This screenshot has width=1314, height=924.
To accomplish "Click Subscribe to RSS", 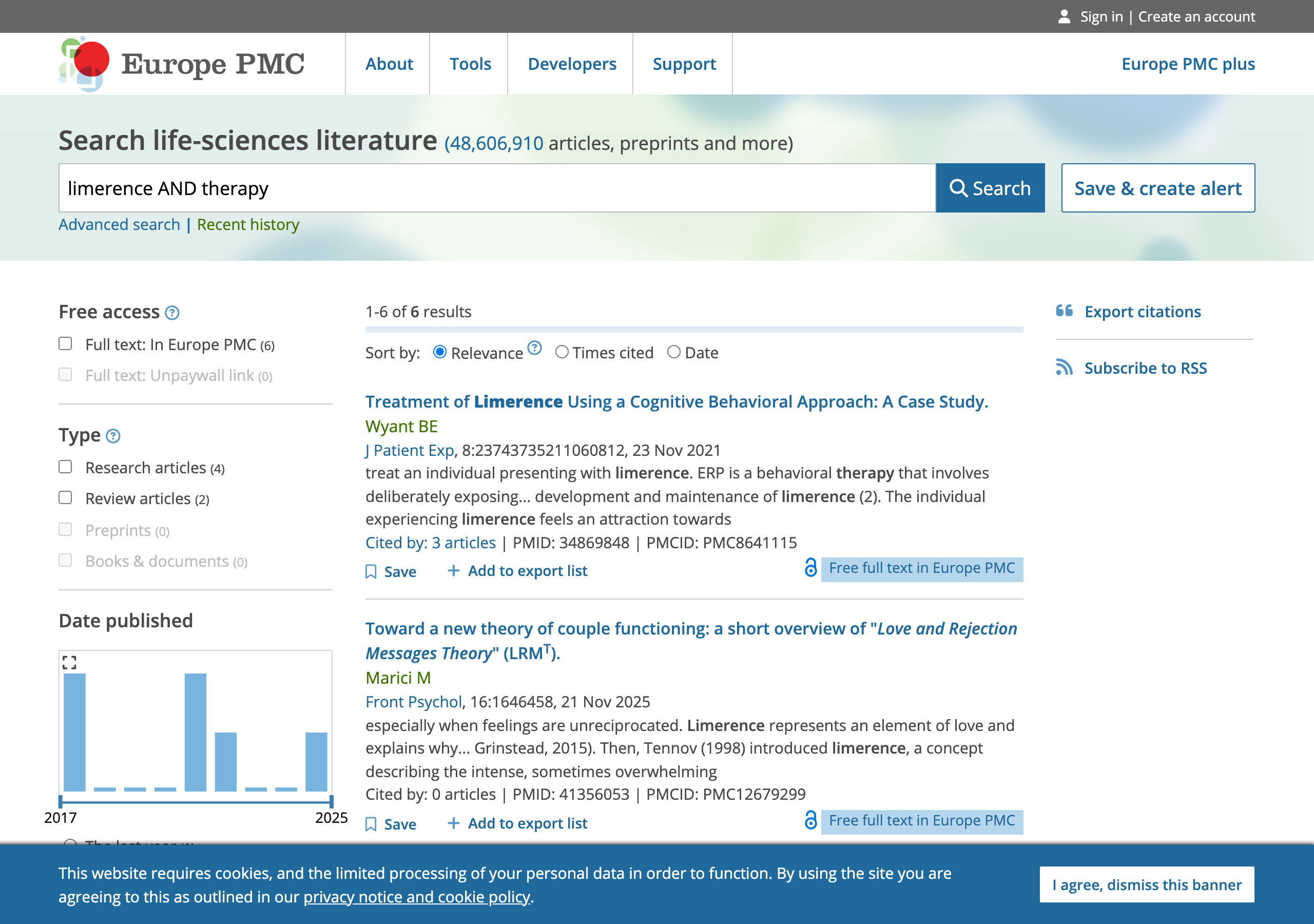I will [x=1145, y=368].
